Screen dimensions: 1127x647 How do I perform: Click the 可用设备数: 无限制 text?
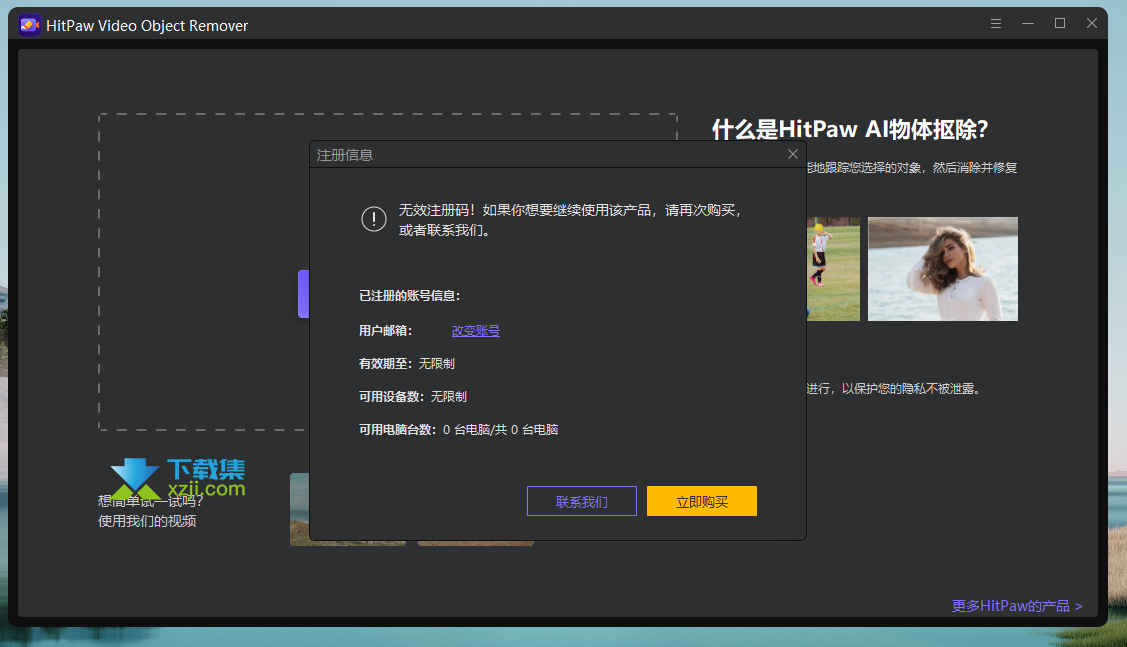click(413, 397)
